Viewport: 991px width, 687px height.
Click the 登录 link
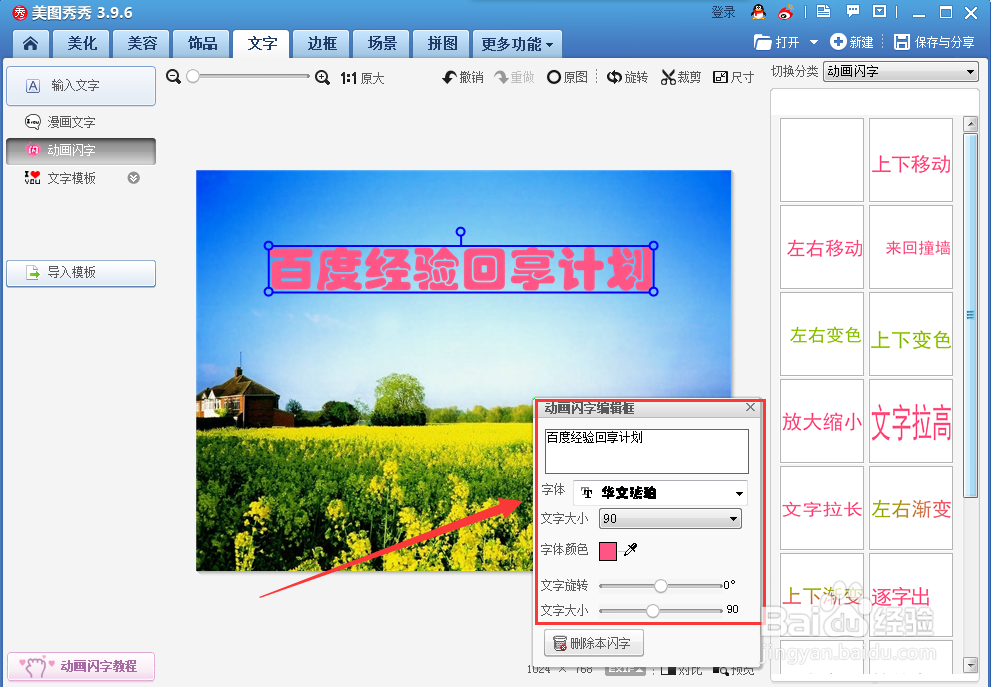[x=723, y=12]
